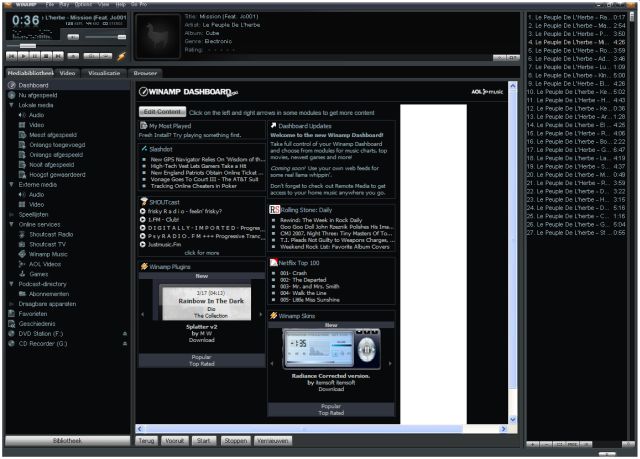The image size is (640, 459).
Task: Click Video icon under Lokale media
Action: pos(22,125)
